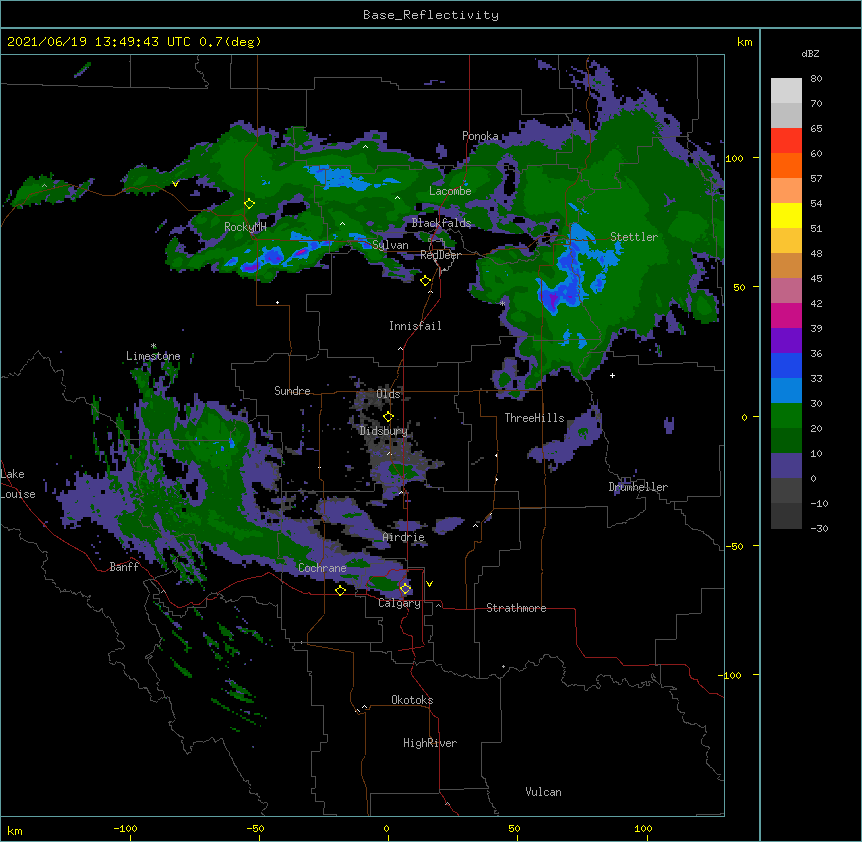
Task: Click the white plus marker east of ThreeHills
Action: click(612, 375)
